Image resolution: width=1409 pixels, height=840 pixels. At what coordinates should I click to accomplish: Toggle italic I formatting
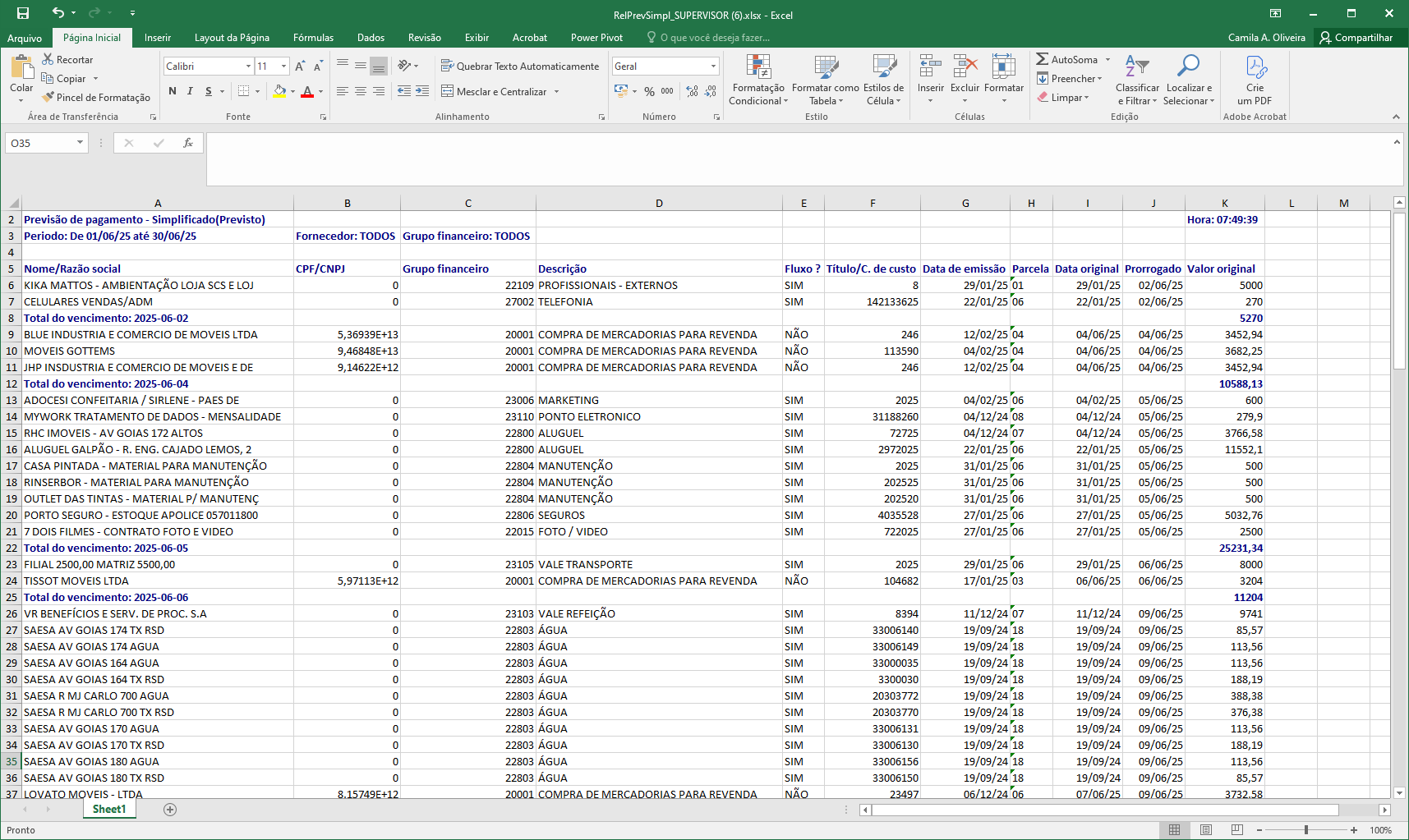tap(190, 91)
